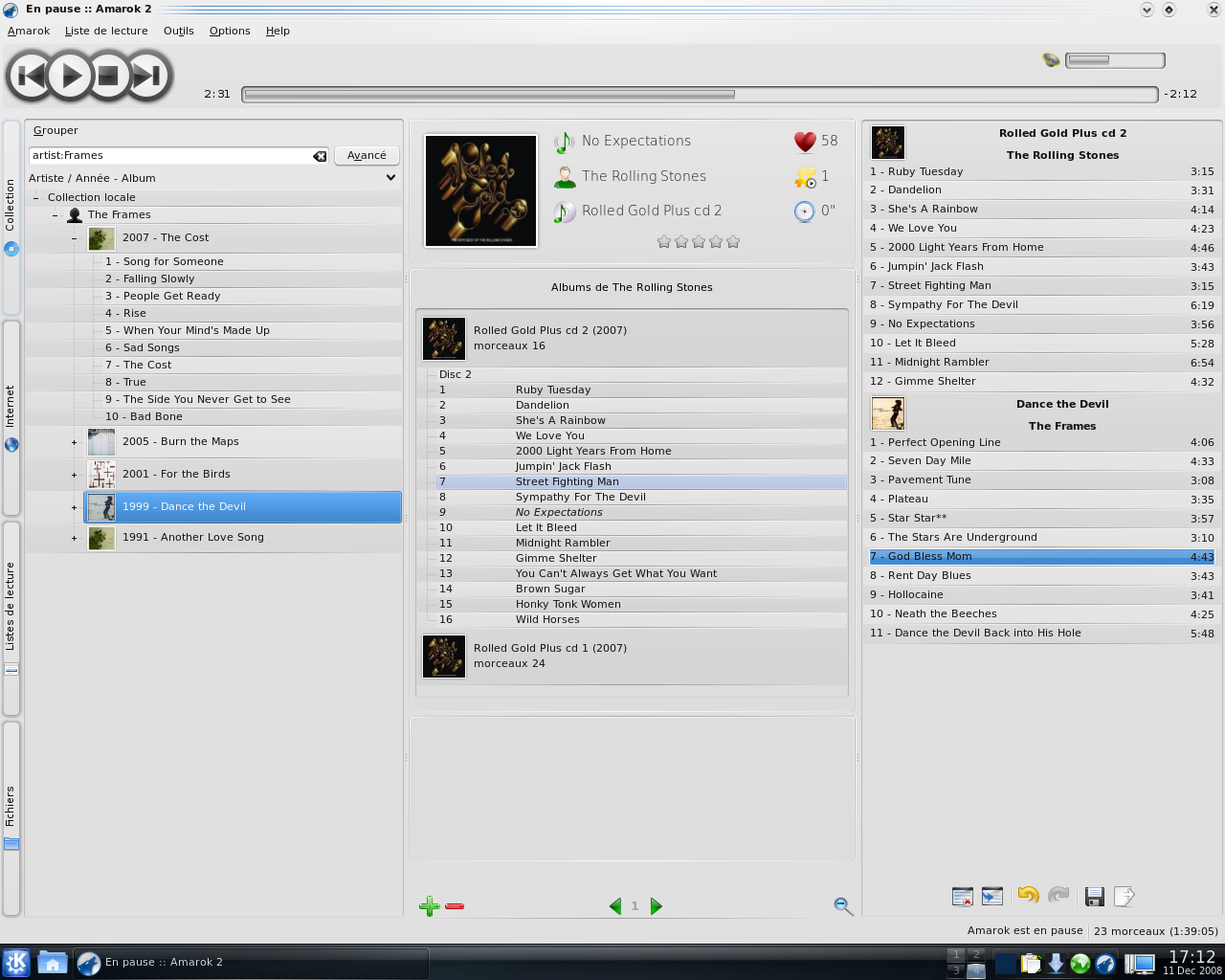Expand Rolled Gold Plus cd 1 (2007) album
Viewport: 1225px width, 980px height.
(x=632, y=657)
